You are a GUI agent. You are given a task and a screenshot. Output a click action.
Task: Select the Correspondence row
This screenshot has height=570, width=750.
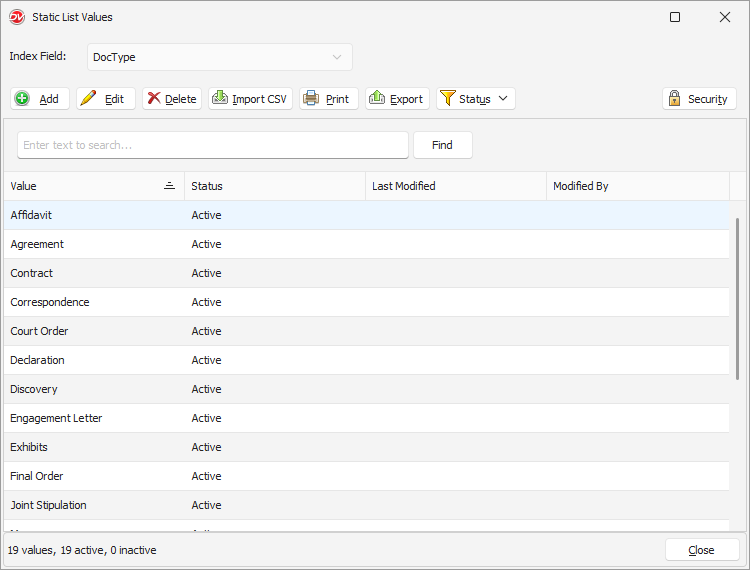[x=366, y=302]
